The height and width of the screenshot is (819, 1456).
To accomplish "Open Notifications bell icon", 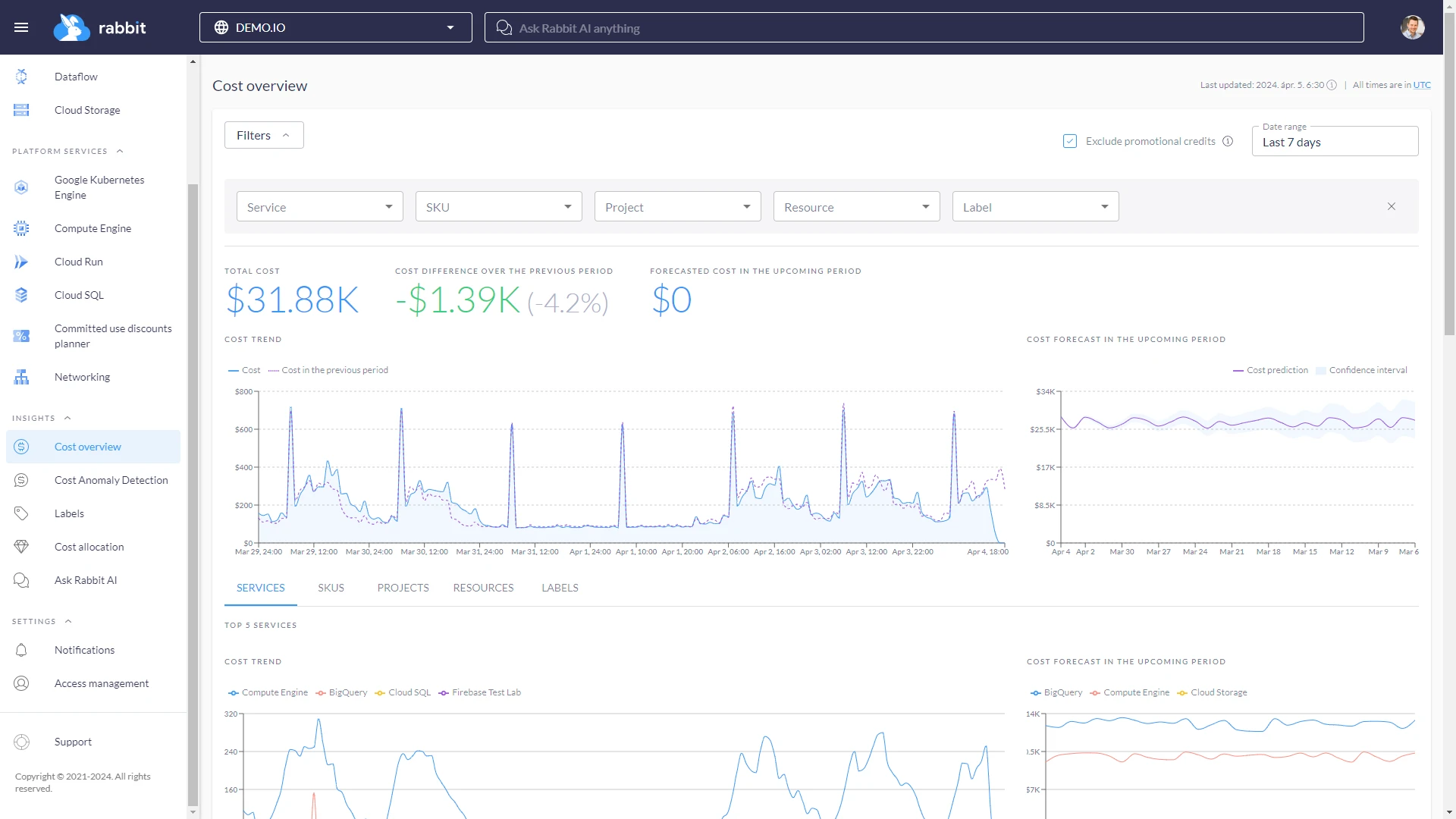I will 21,650.
